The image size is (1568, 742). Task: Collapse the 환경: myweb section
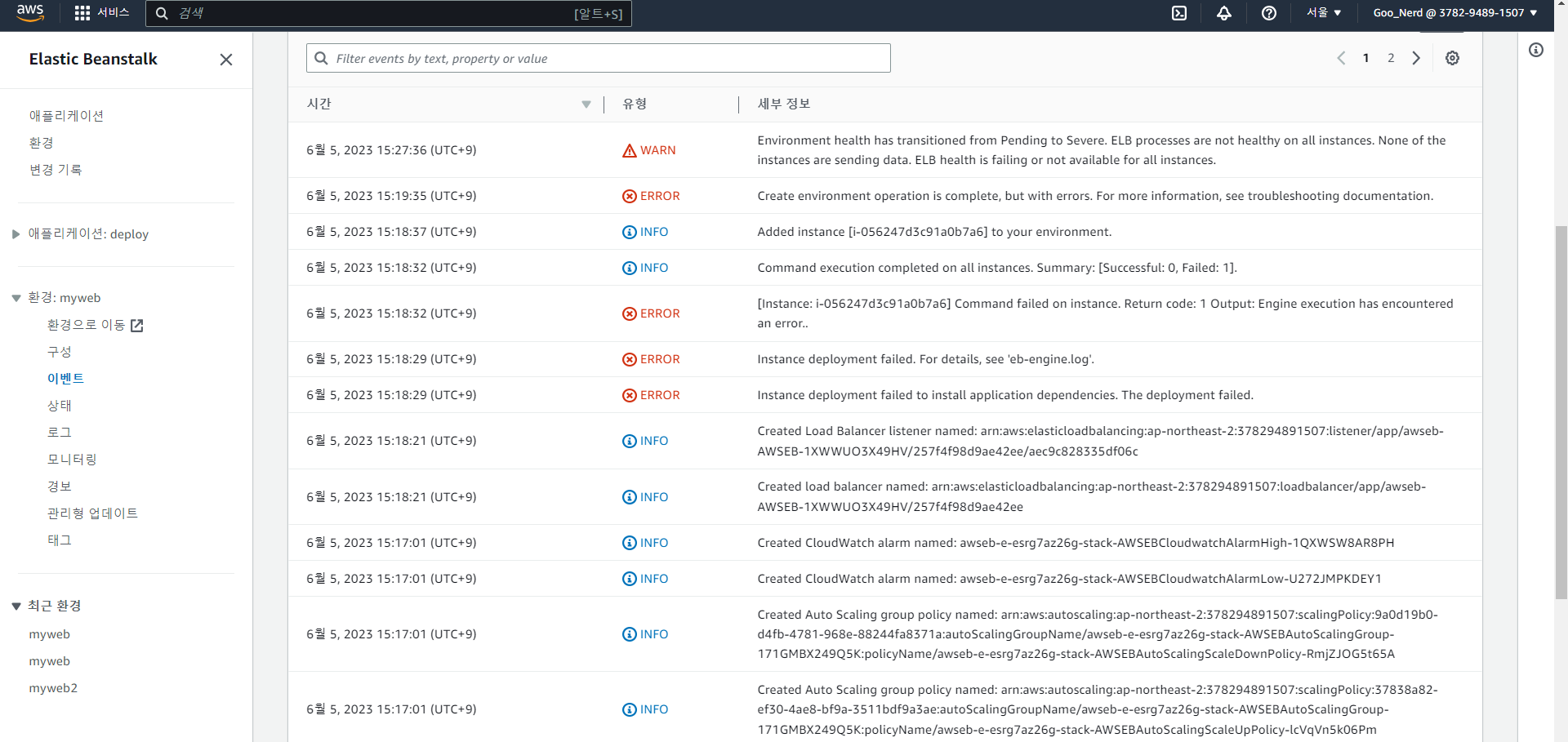click(15, 297)
